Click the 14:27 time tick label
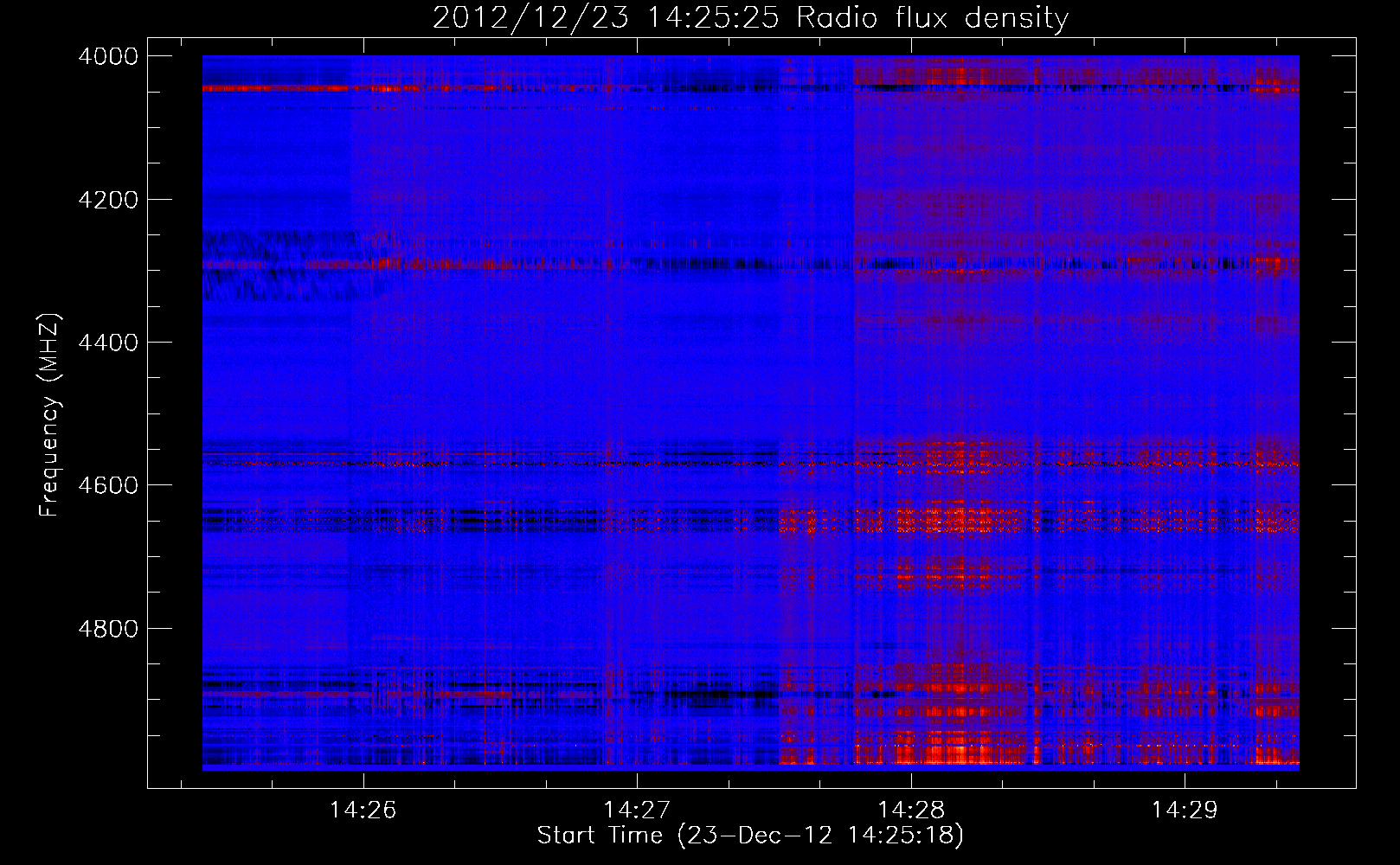The width and height of the screenshot is (1400, 865). (x=637, y=811)
